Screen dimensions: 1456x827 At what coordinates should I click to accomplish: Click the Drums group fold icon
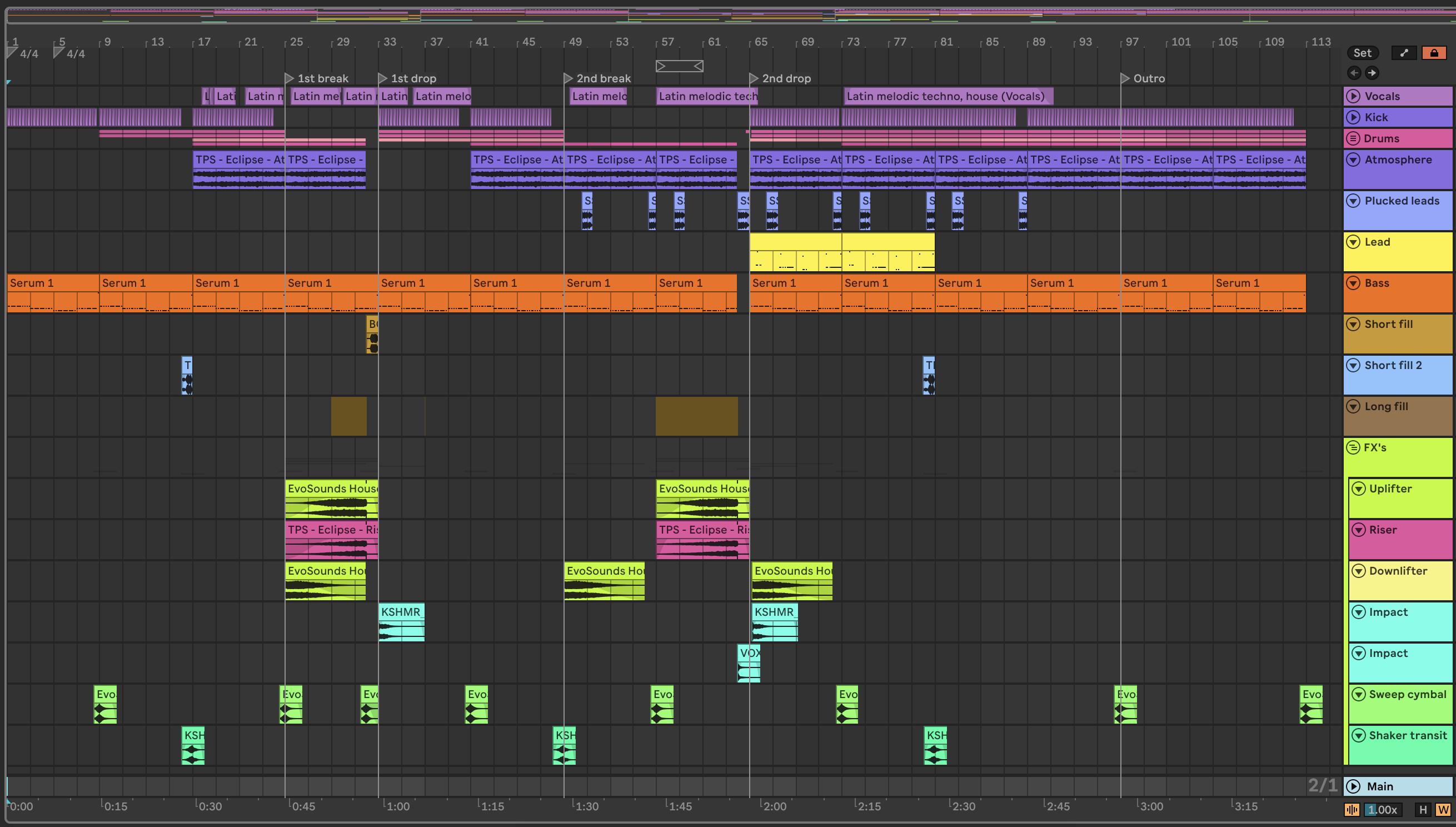(x=1353, y=138)
